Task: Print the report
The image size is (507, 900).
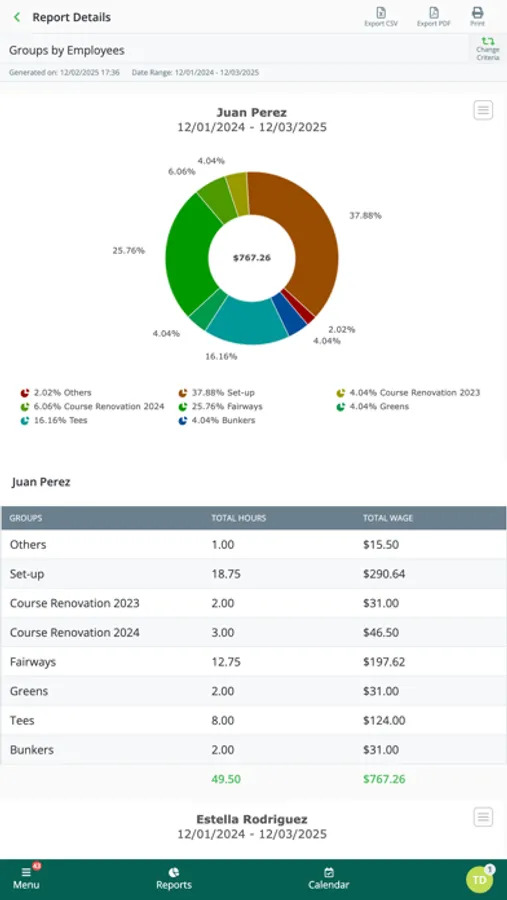Action: click(x=477, y=17)
